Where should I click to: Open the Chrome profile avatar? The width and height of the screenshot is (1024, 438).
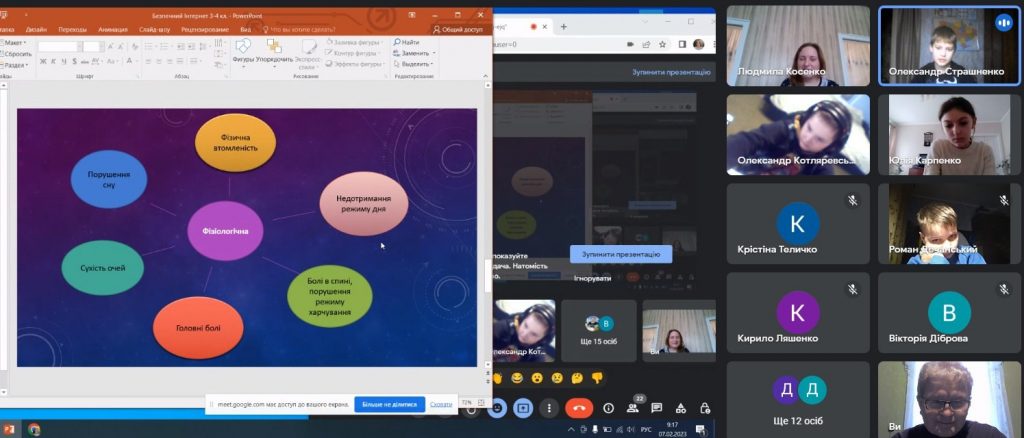pos(698,44)
